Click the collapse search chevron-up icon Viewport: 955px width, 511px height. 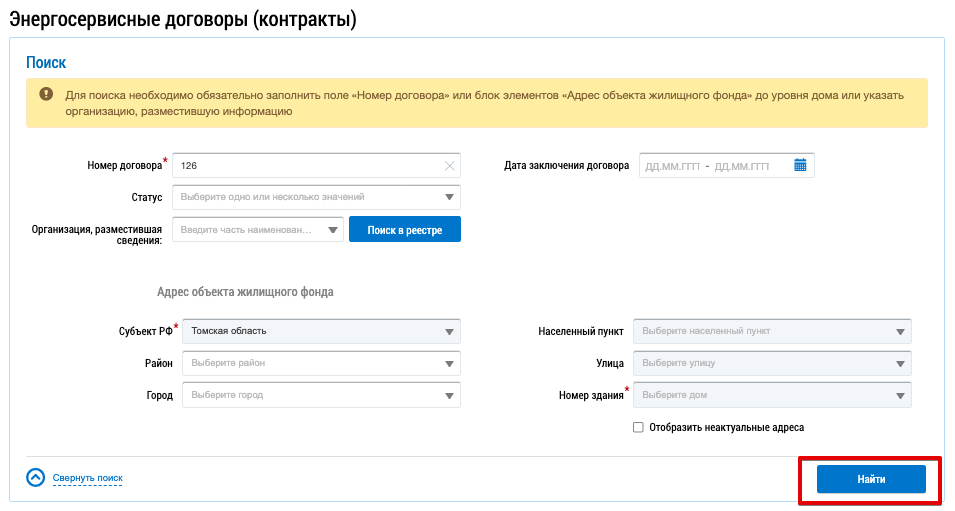(36, 478)
